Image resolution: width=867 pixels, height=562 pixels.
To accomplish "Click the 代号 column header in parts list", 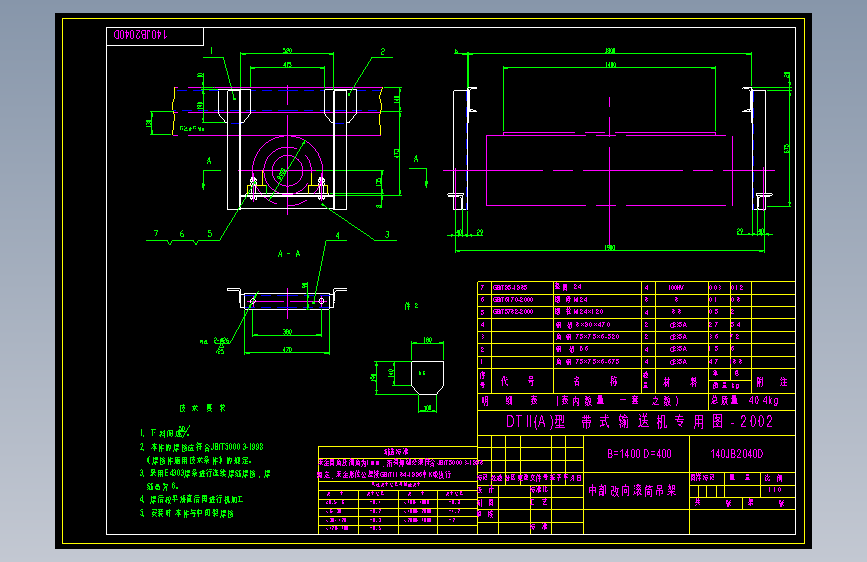I will [518, 382].
